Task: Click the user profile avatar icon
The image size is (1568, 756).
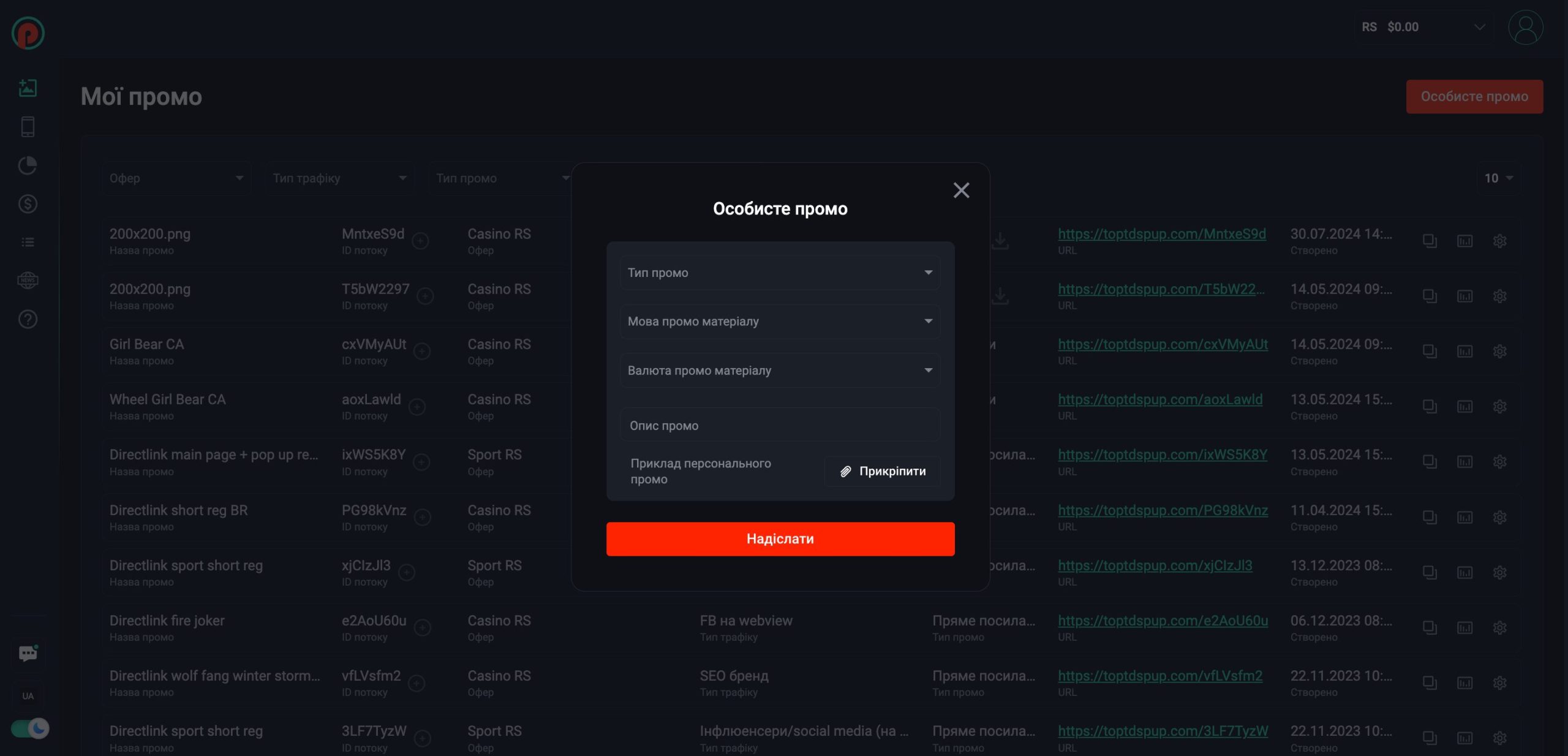Action: 1525,28
